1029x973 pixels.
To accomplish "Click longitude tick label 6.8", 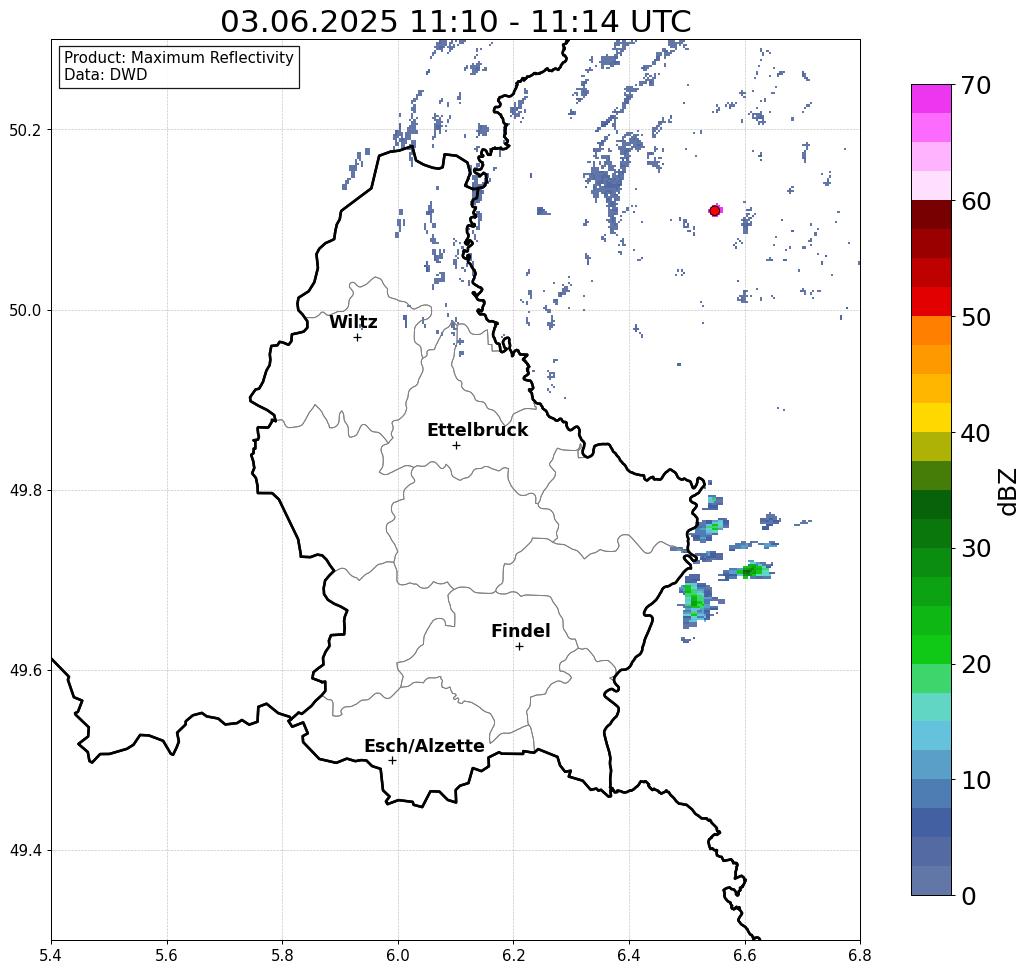I will click(860, 955).
